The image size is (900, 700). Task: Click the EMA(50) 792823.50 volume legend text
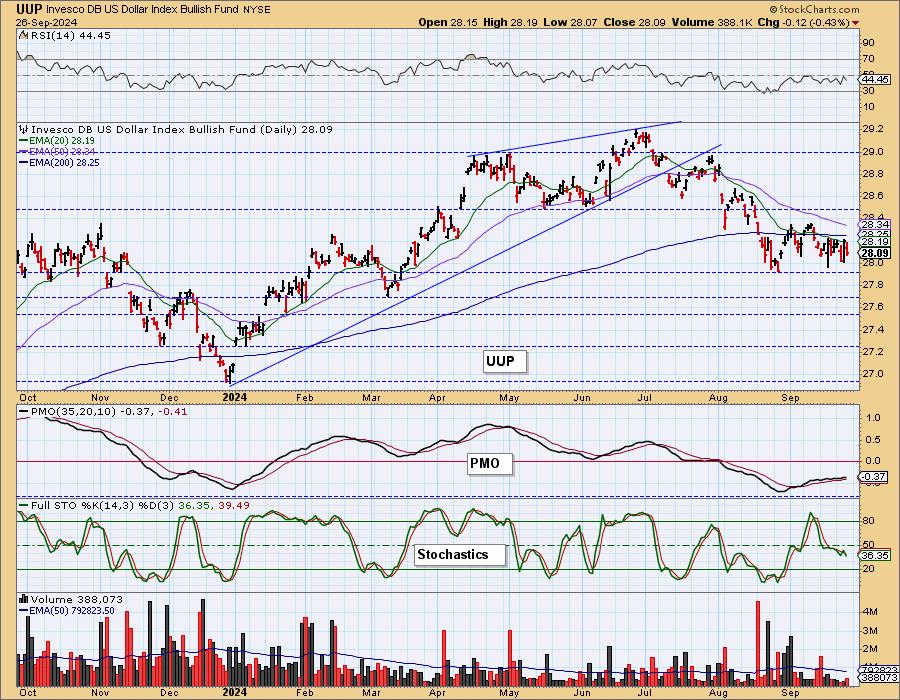coord(72,611)
